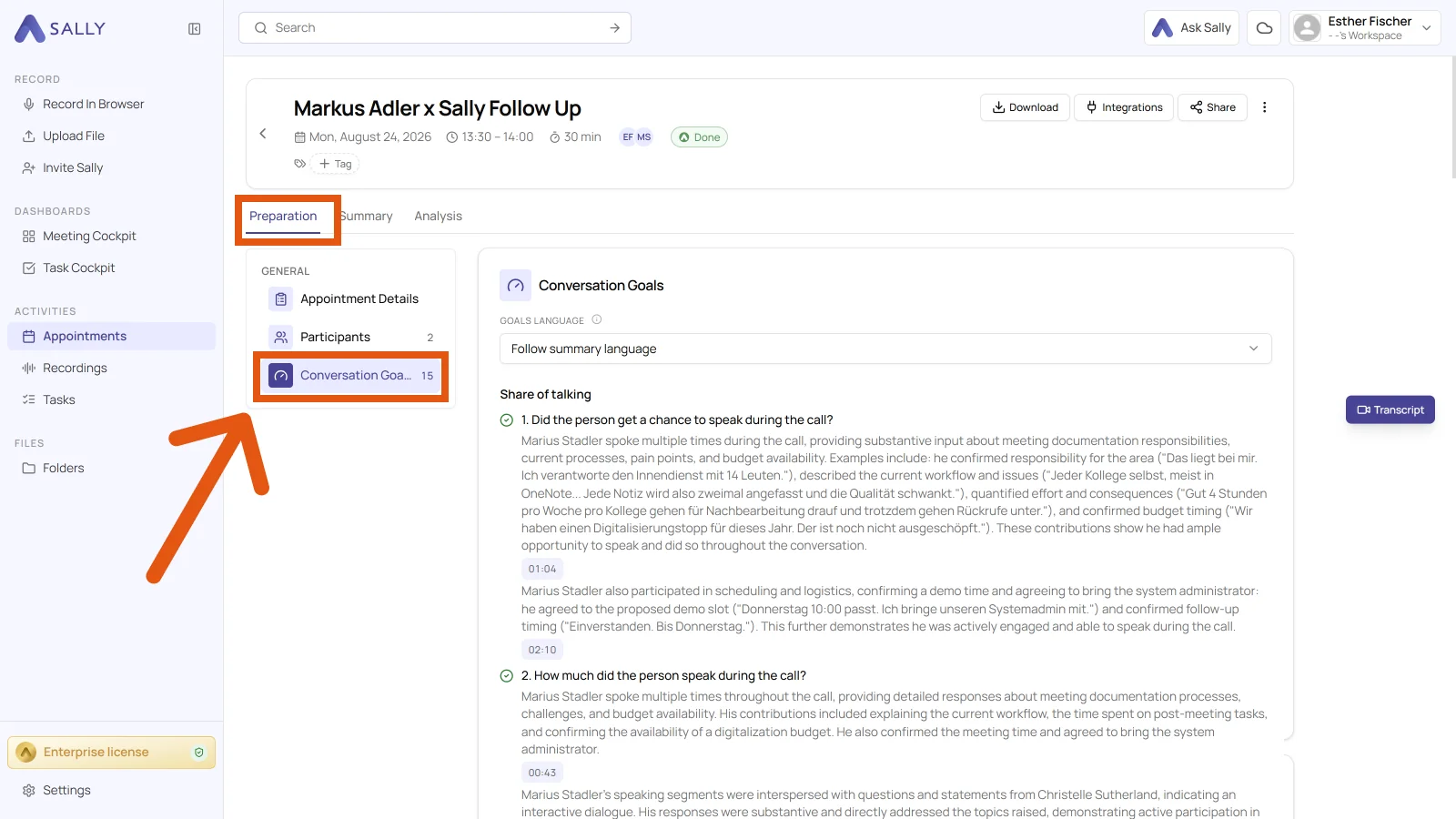Click the Sally logo in the sidebar
This screenshot has height=819, width=1456.
pyautogui.click(x=60, y=28)
